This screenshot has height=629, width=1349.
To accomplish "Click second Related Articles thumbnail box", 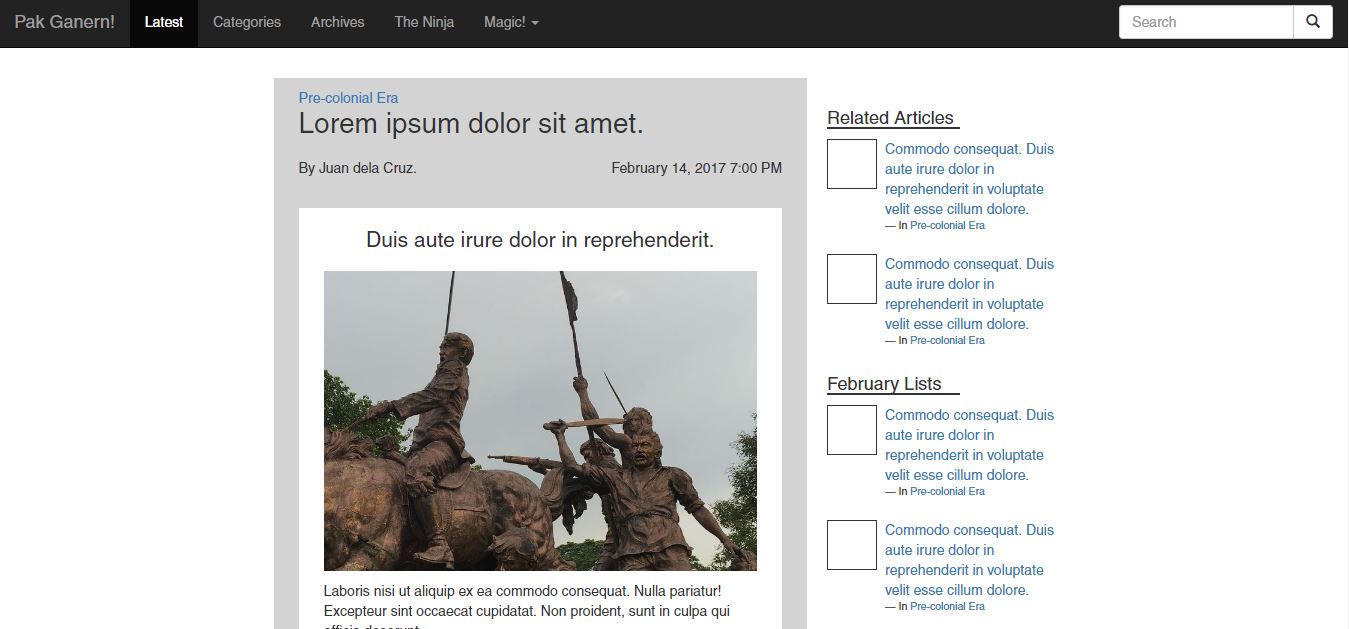I will [852, 279].
